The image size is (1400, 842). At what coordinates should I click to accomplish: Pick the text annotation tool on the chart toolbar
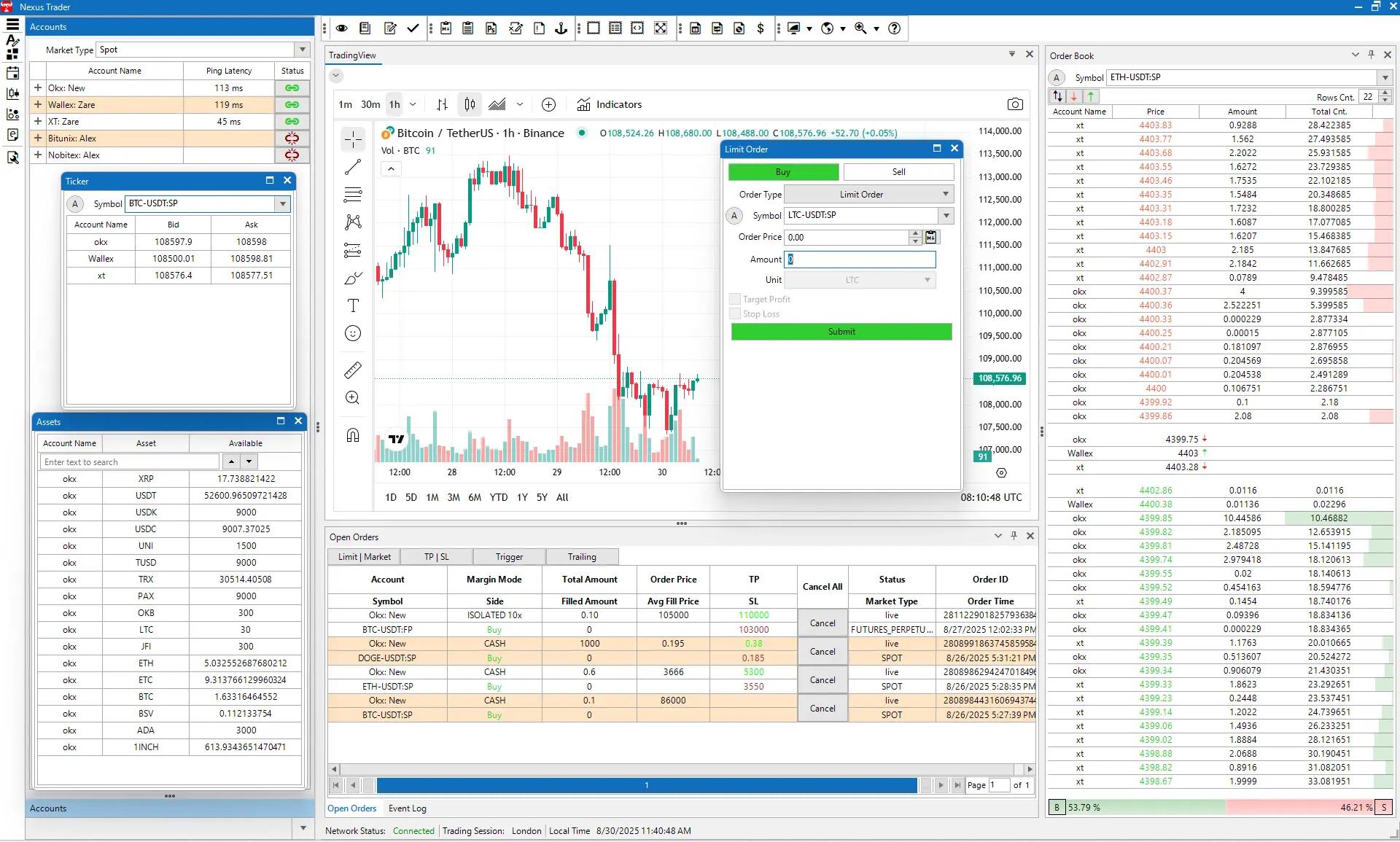353,306
